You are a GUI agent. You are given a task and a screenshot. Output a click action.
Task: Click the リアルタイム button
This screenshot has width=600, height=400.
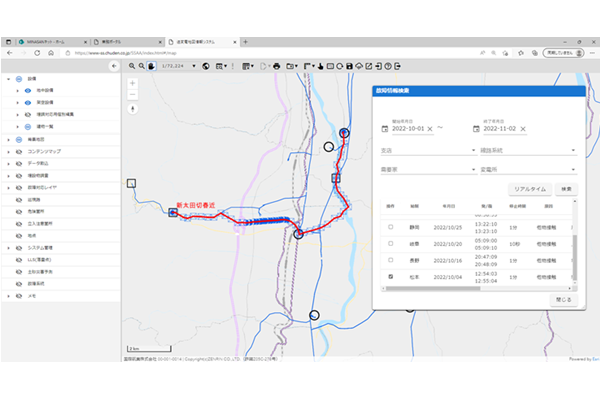[x=529, y=188]
